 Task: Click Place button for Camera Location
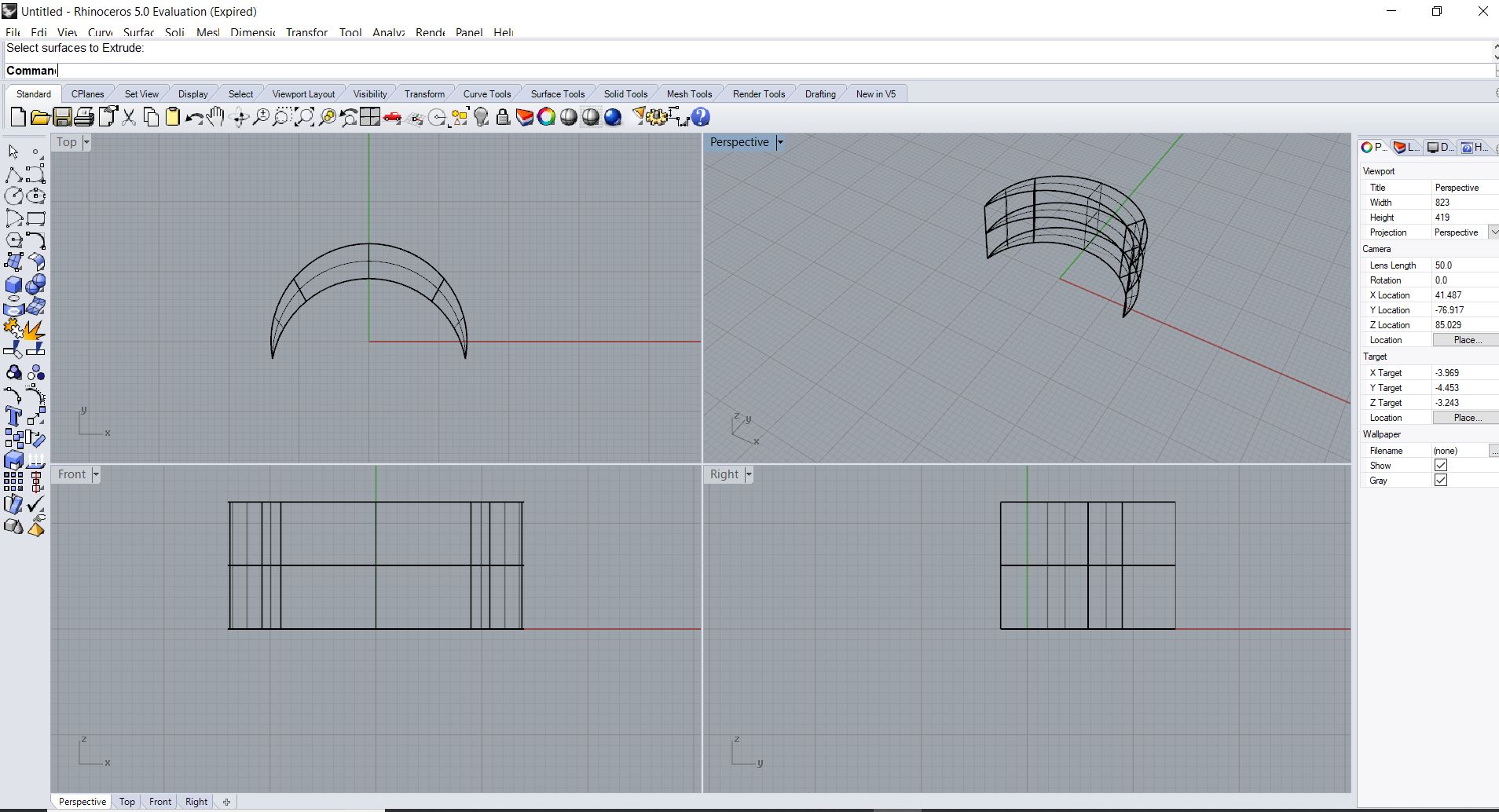(1466, 340)
